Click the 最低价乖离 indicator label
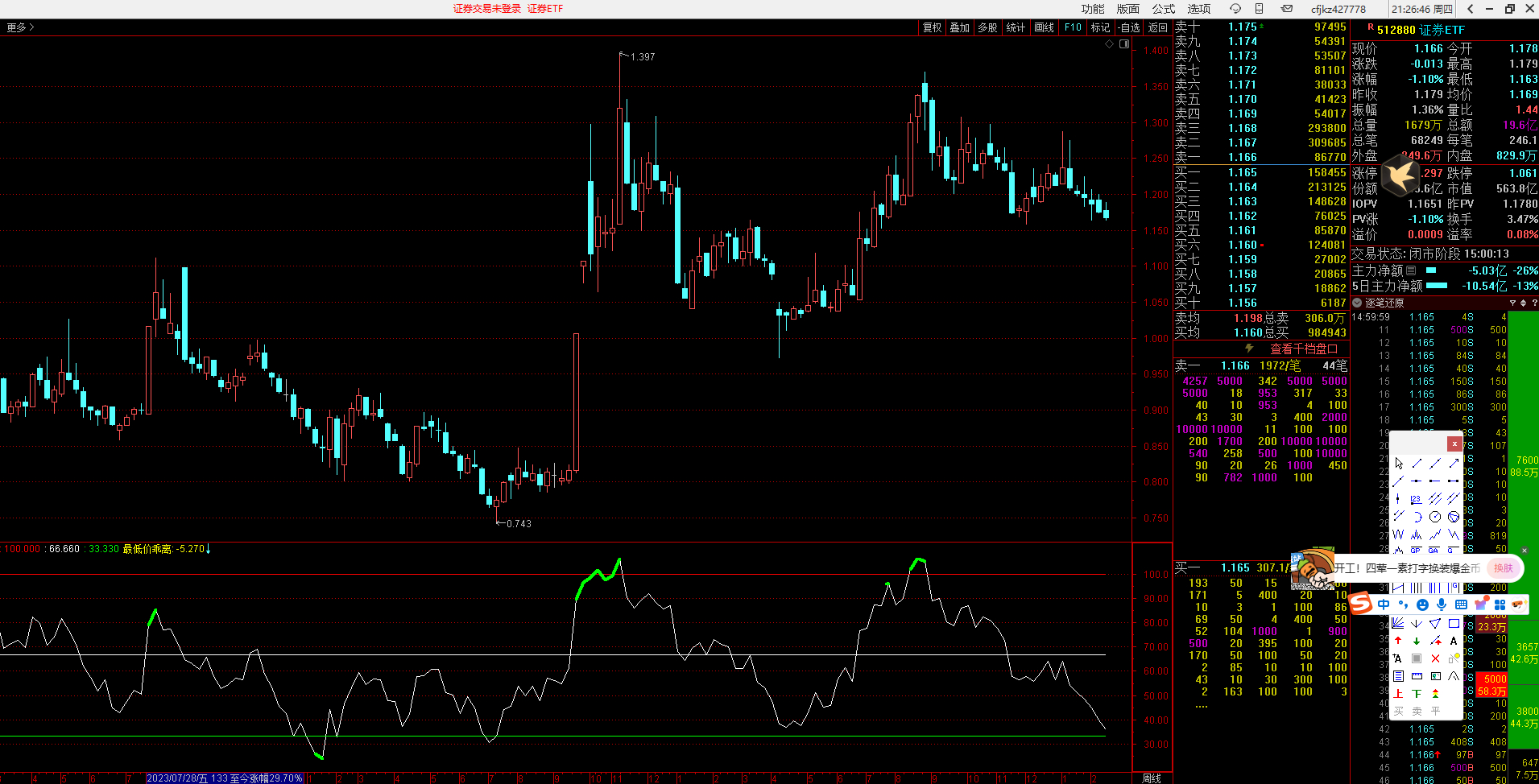The image size is (1539, 784). [x=147, y=549]
